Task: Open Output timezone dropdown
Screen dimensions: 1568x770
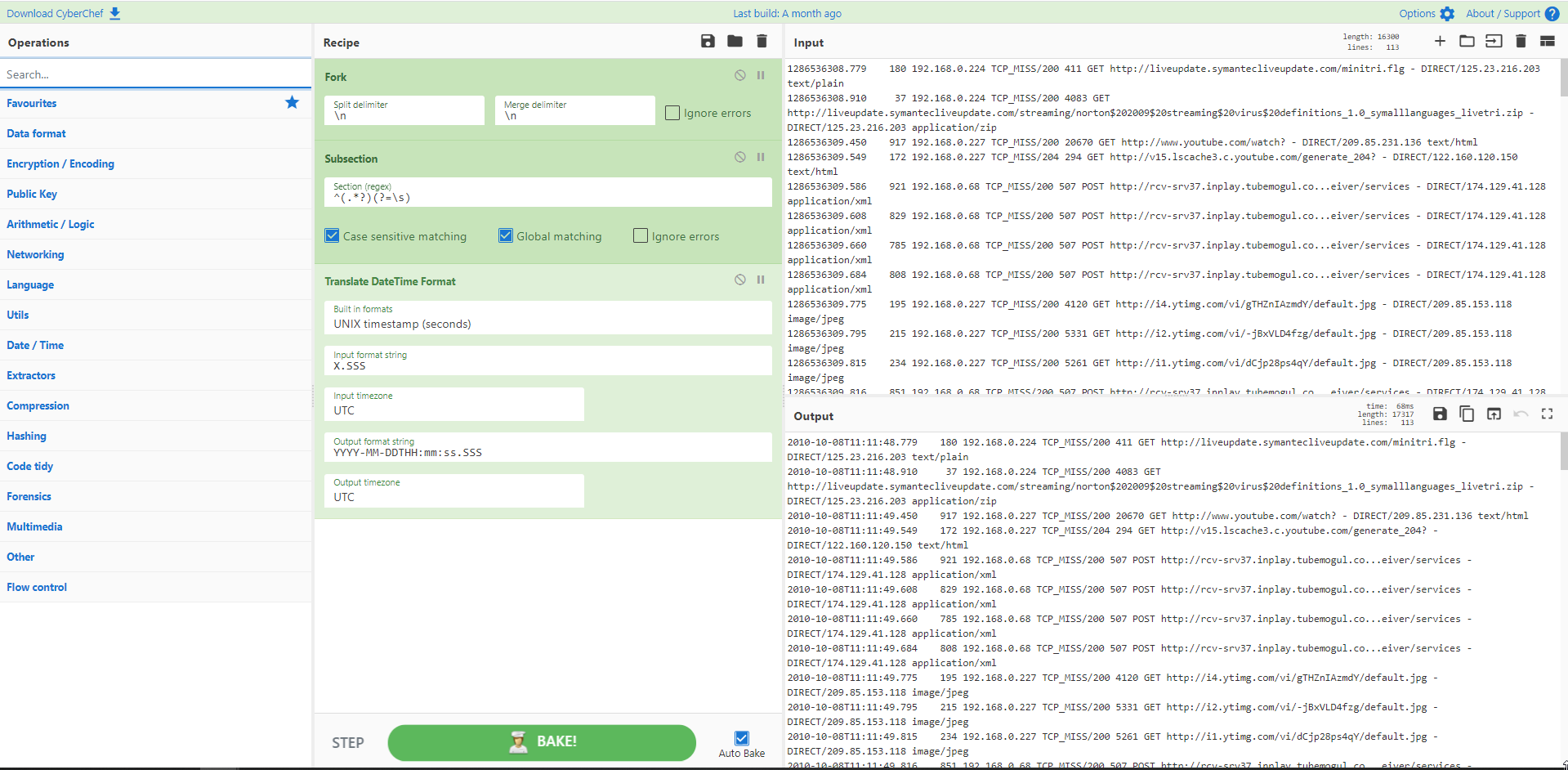Action: [454, 490]
